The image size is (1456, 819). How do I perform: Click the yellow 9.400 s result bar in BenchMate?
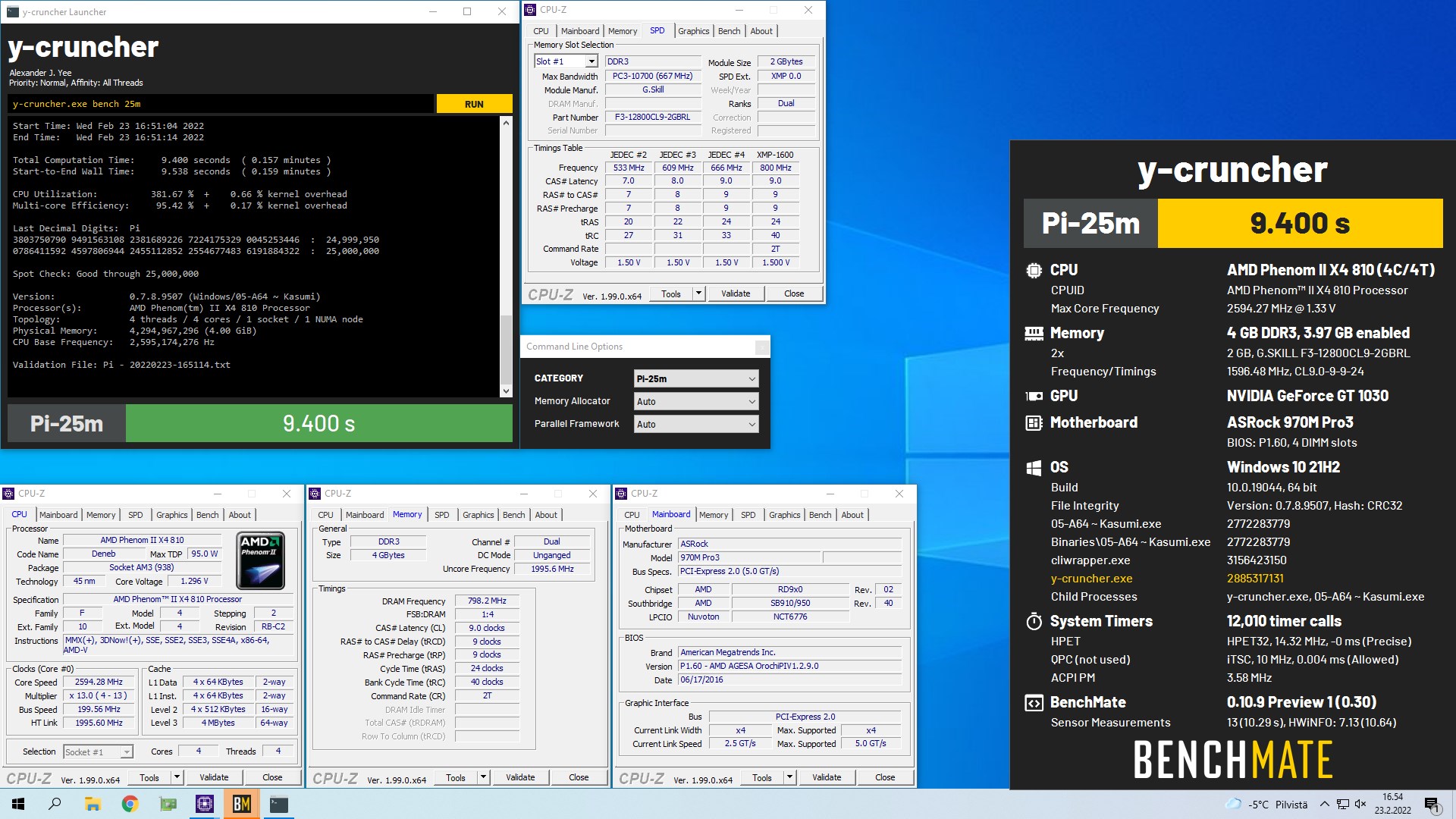coord(1300,223)
